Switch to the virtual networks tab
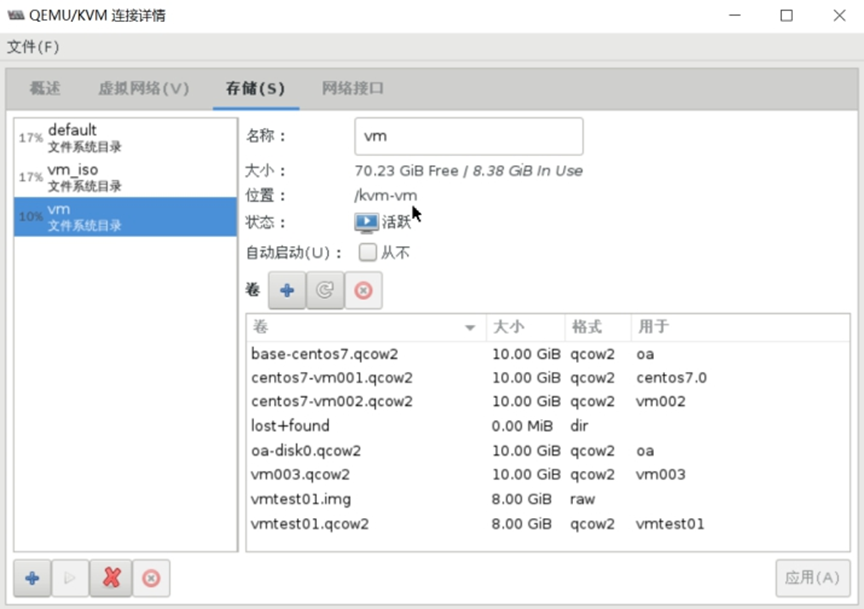Image resolution: width=864 pixels, height=609 pixels. click(x=143, y=88)
